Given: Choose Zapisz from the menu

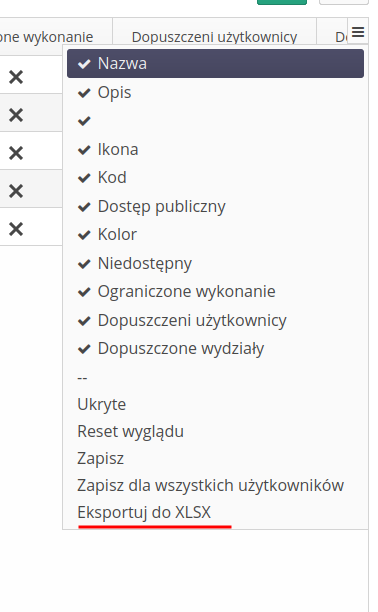Looking at the screenshot, I should coord(100,458).
